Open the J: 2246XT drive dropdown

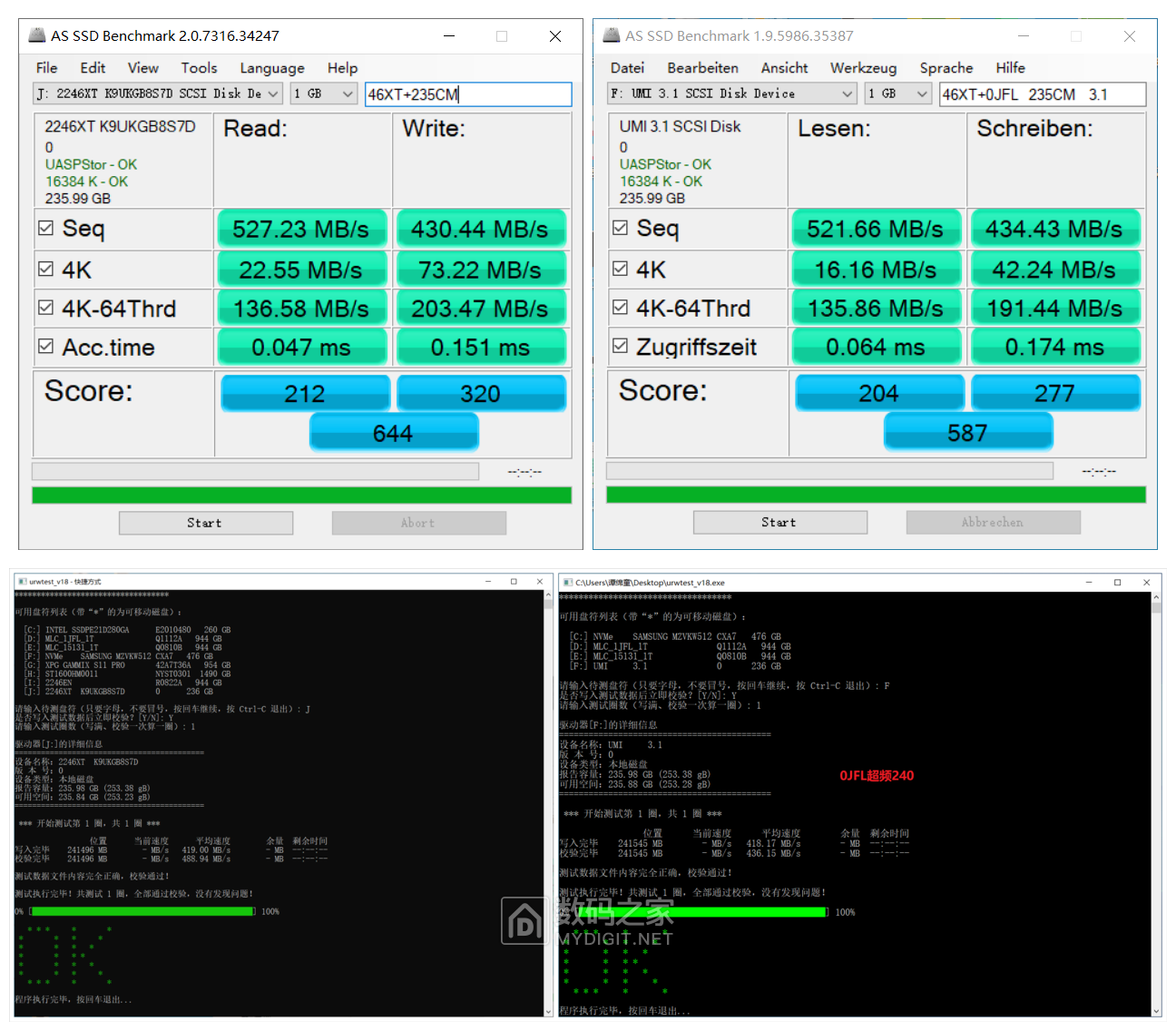pyautogui.click(x=158, y=93)
